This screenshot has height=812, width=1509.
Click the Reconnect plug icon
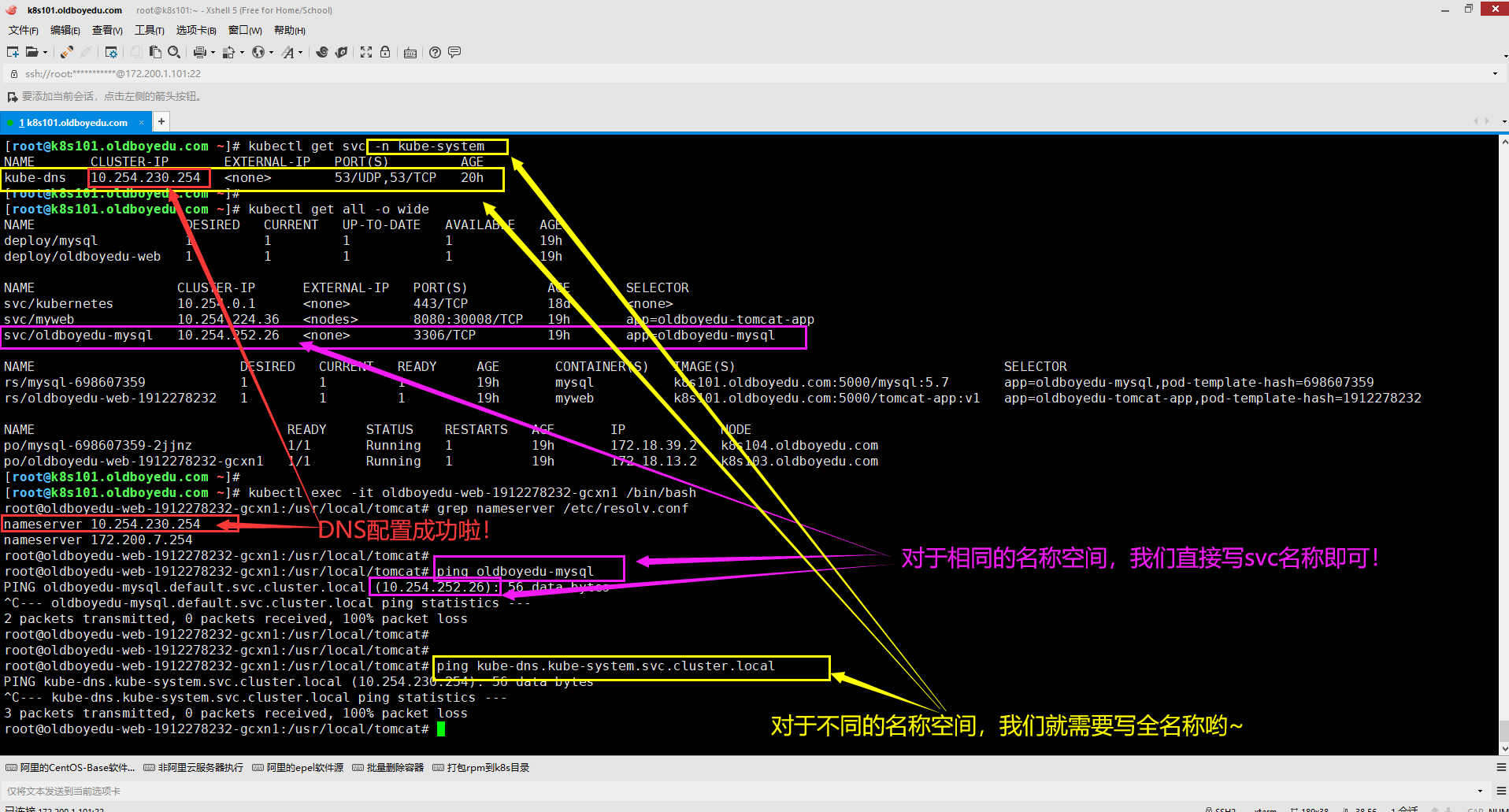coord(66,52)
